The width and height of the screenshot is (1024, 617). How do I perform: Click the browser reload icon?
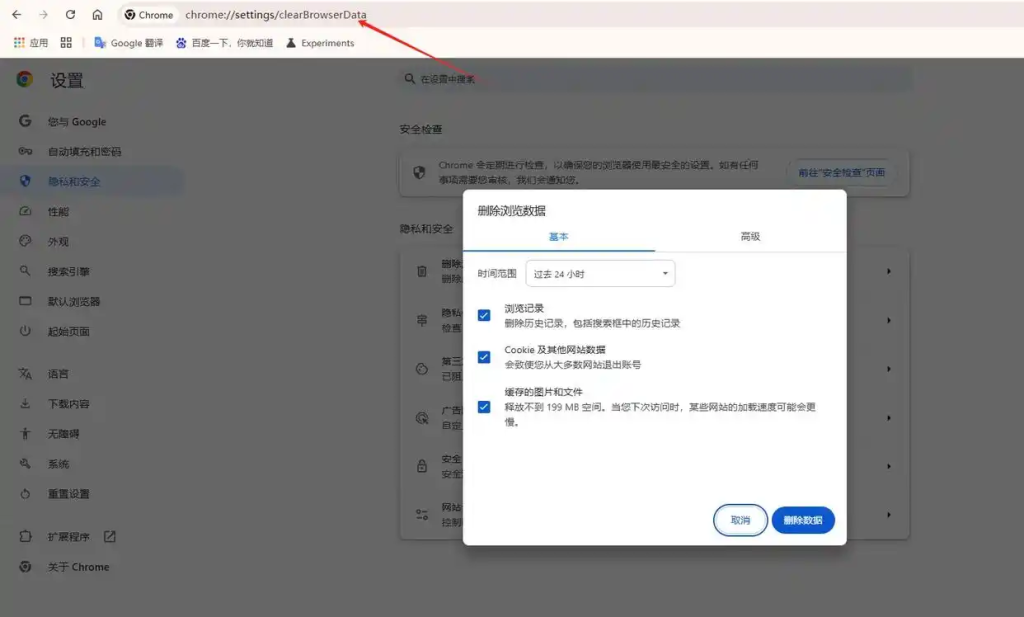point(70,15)
